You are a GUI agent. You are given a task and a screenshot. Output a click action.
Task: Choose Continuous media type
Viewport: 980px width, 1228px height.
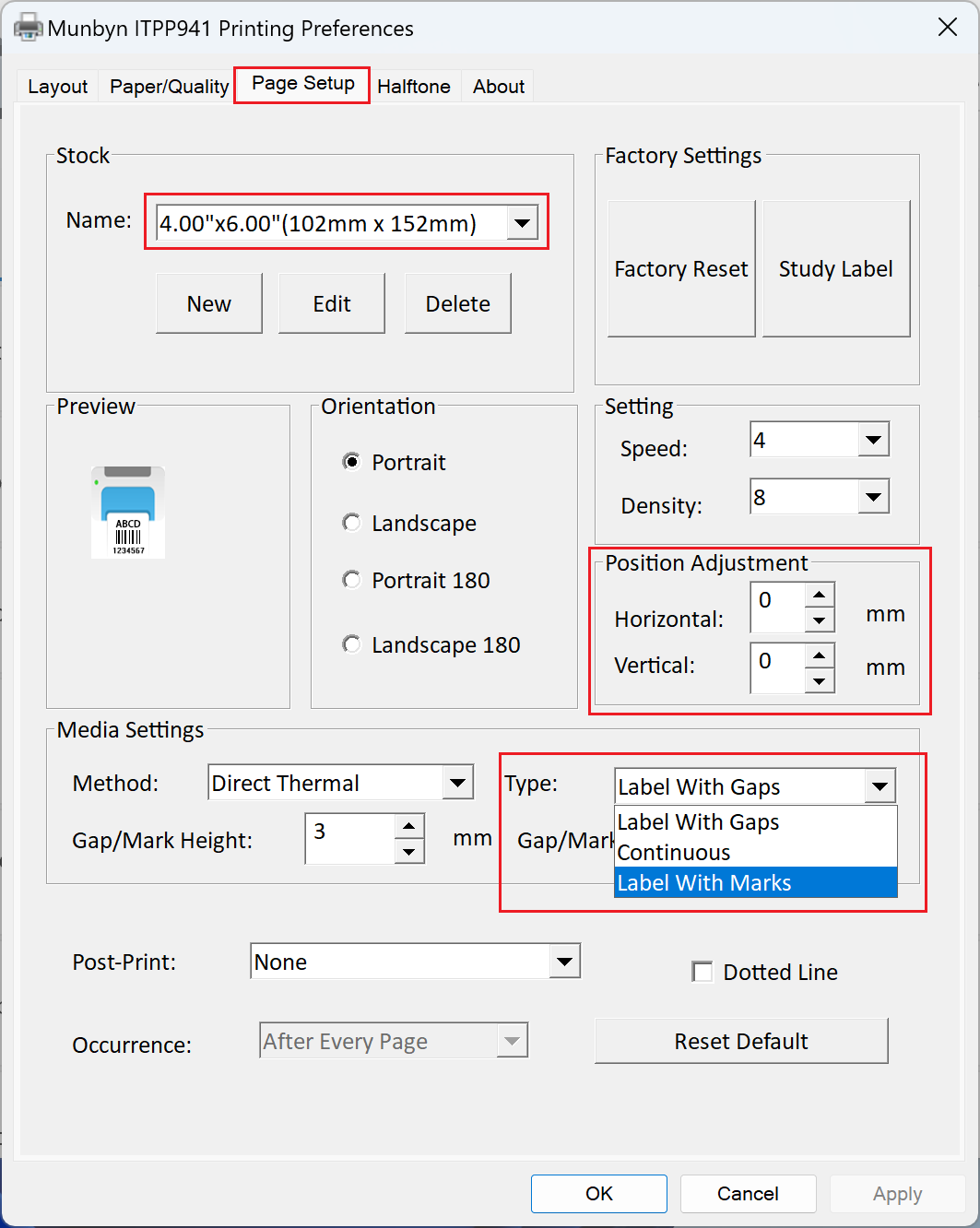(756, 852)
